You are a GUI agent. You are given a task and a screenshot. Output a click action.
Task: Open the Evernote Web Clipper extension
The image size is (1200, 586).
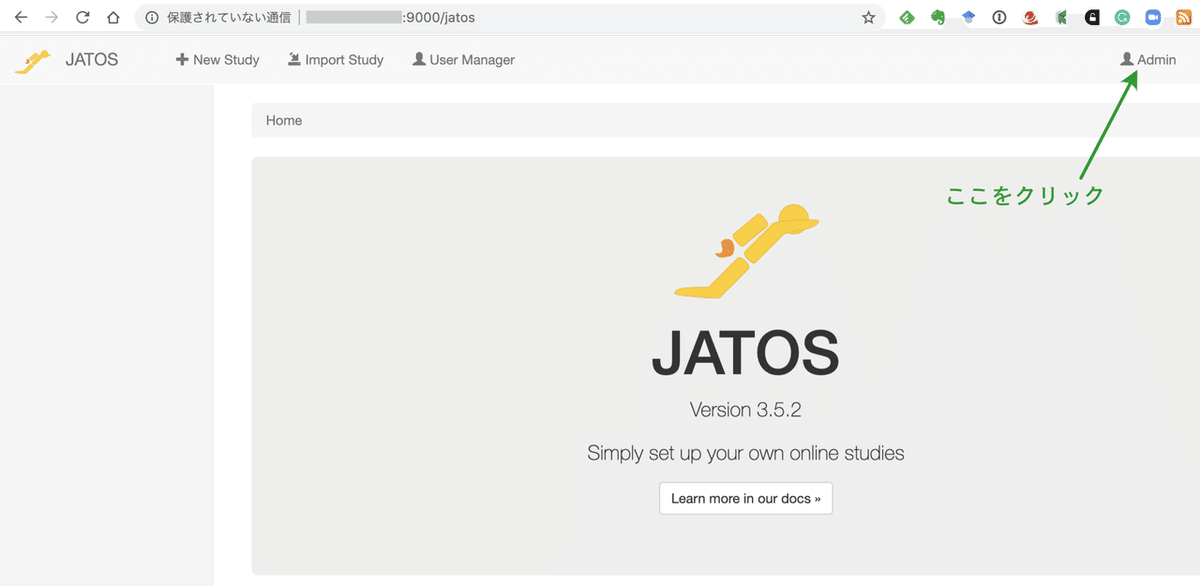(937, 17)
